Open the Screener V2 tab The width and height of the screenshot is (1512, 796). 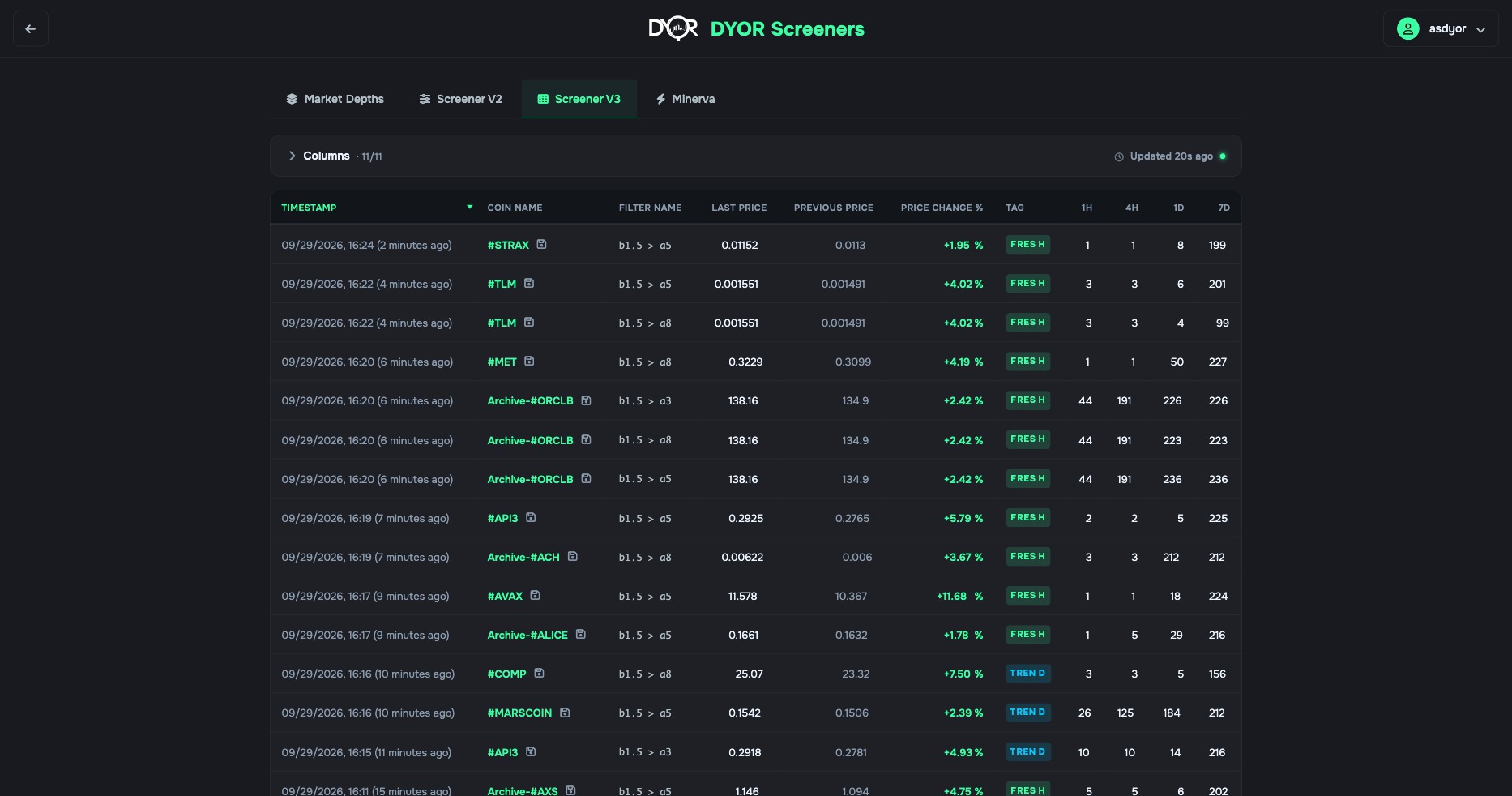tap(460, 99)
